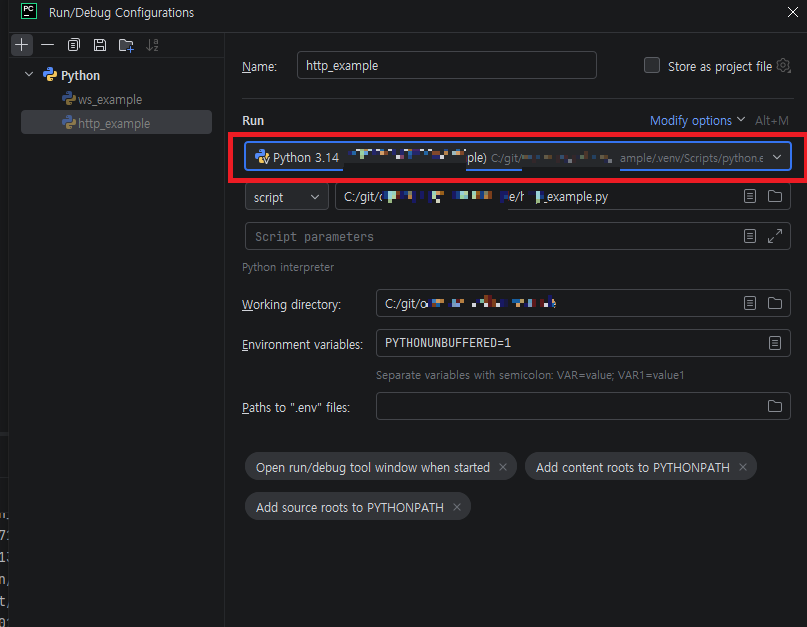Close the Run/Debug Configurations dialog

(793, 12)
